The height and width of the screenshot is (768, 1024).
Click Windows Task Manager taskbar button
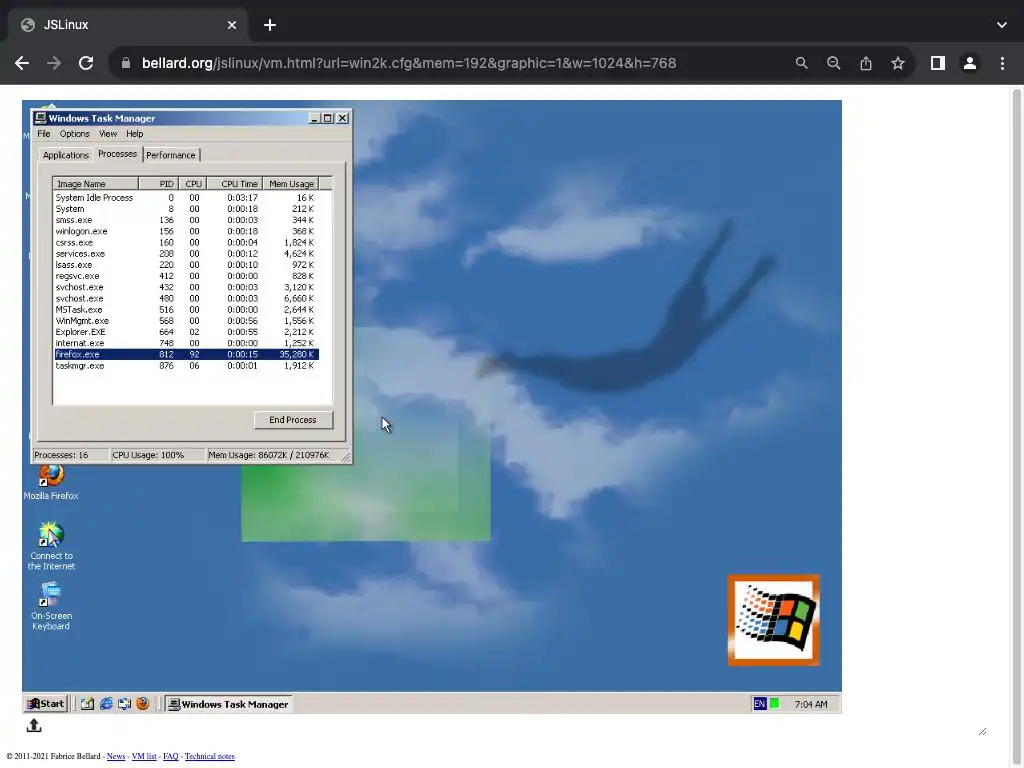pyautogui.click(x=228, y=704)
